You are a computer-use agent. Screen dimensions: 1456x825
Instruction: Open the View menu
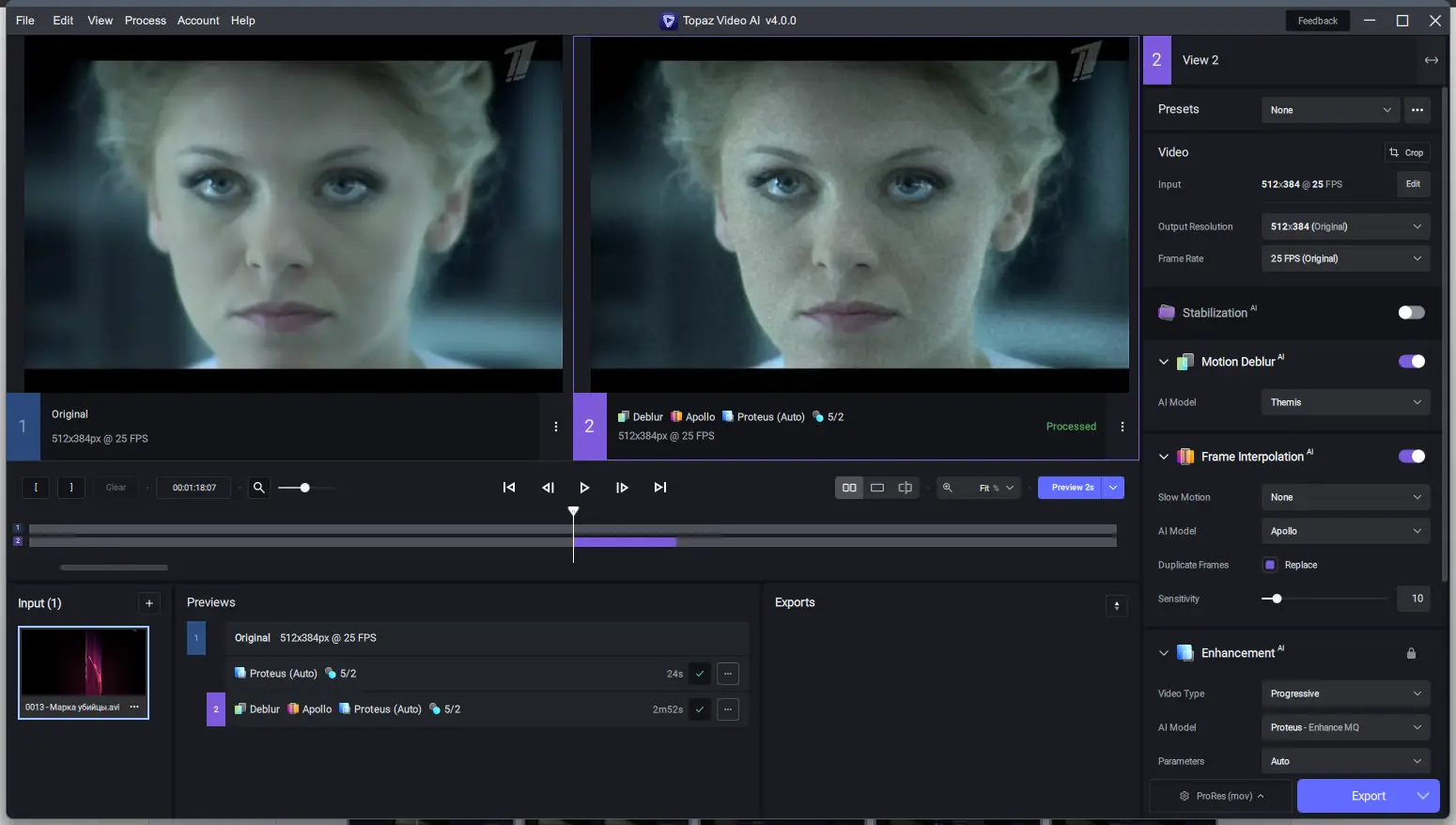(101, 21)
